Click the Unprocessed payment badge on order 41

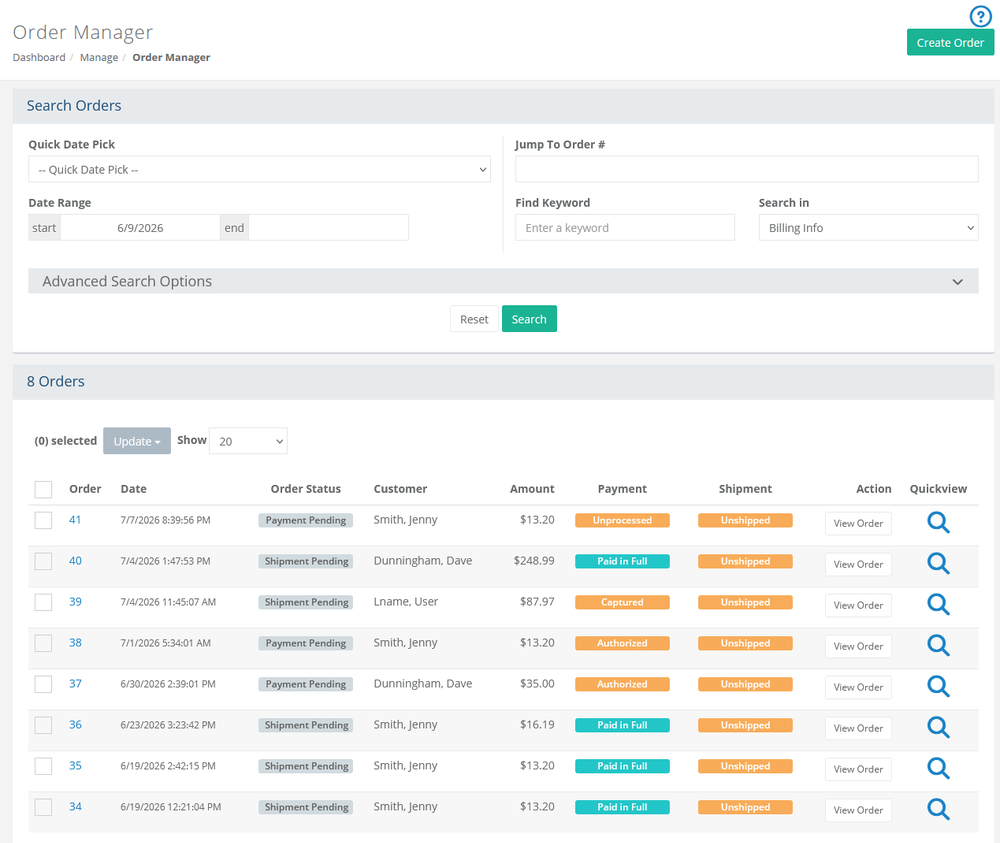coord(622,520)
